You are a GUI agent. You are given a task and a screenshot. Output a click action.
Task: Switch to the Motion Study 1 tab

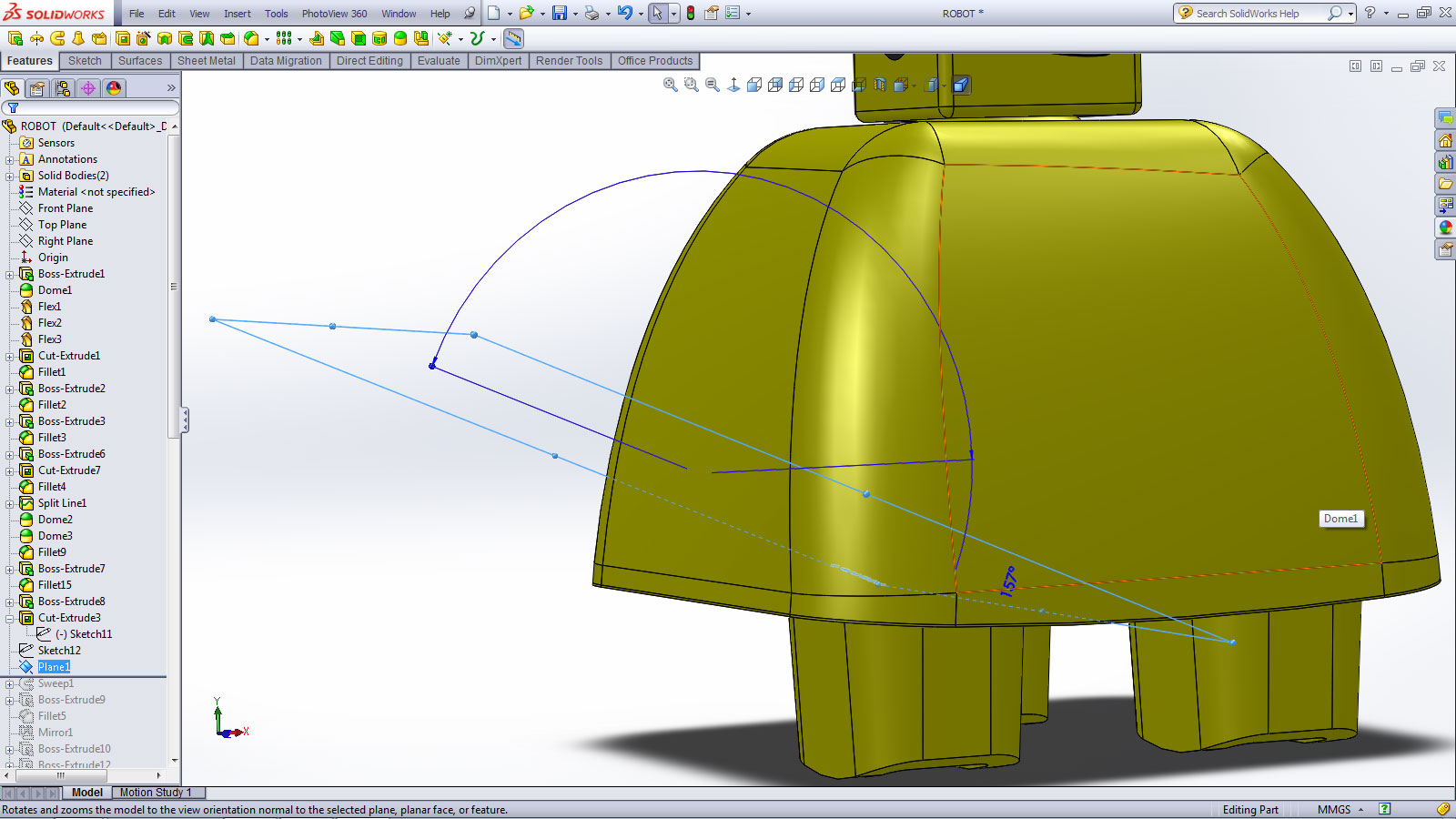click(156, 793)
